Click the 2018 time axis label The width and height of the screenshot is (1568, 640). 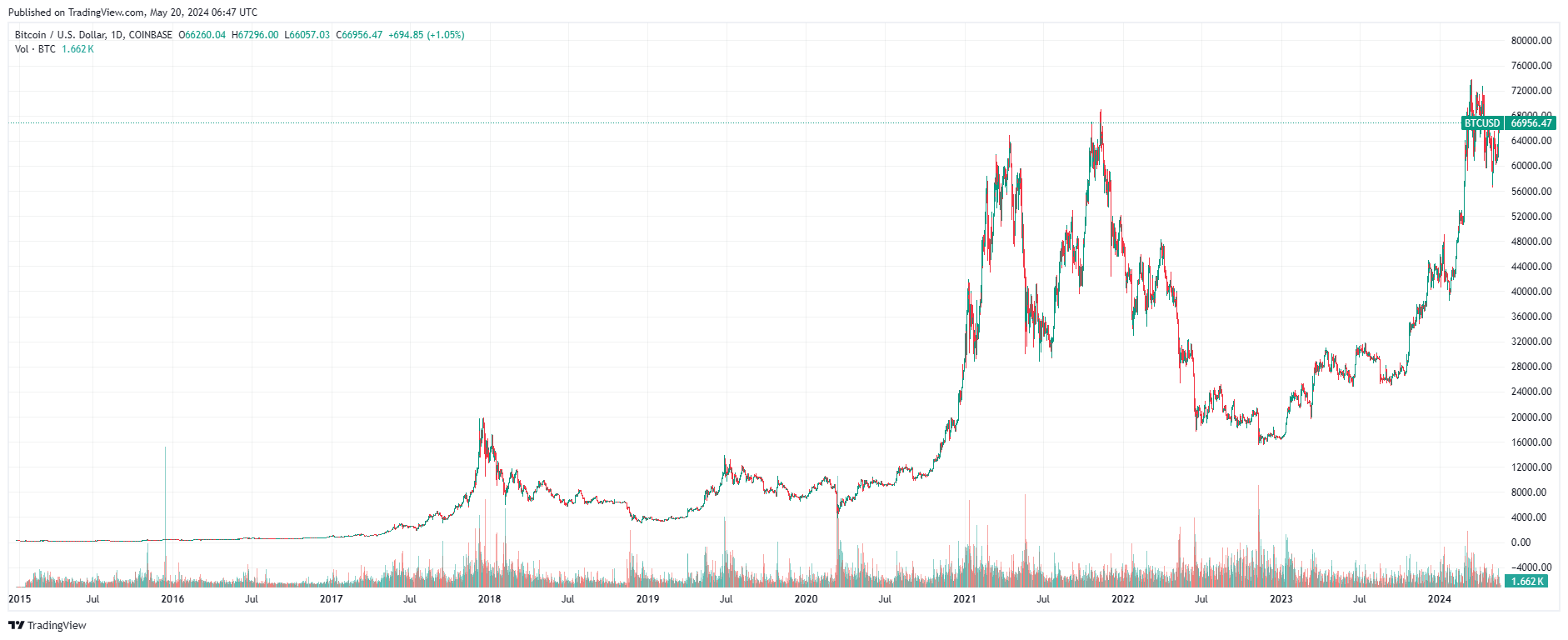(489, 599)
